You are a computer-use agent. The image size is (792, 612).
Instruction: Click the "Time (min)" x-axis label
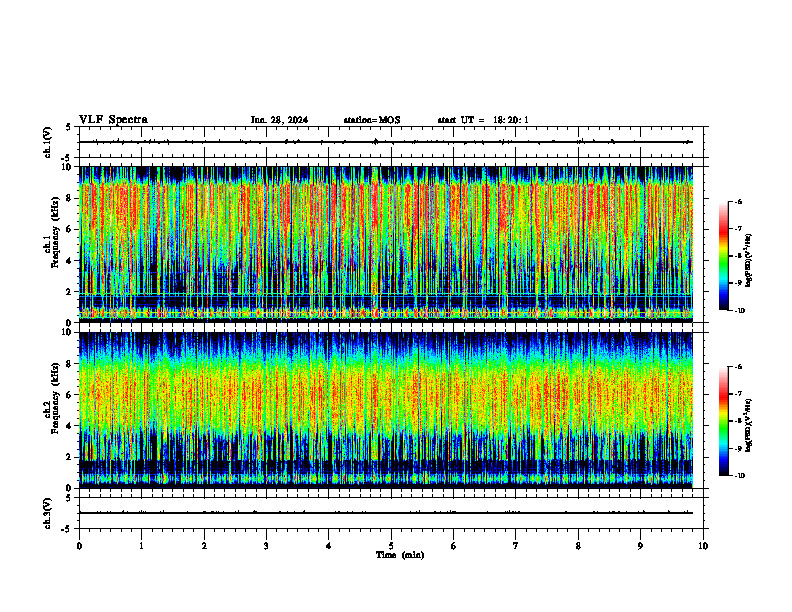coord(400,555)
